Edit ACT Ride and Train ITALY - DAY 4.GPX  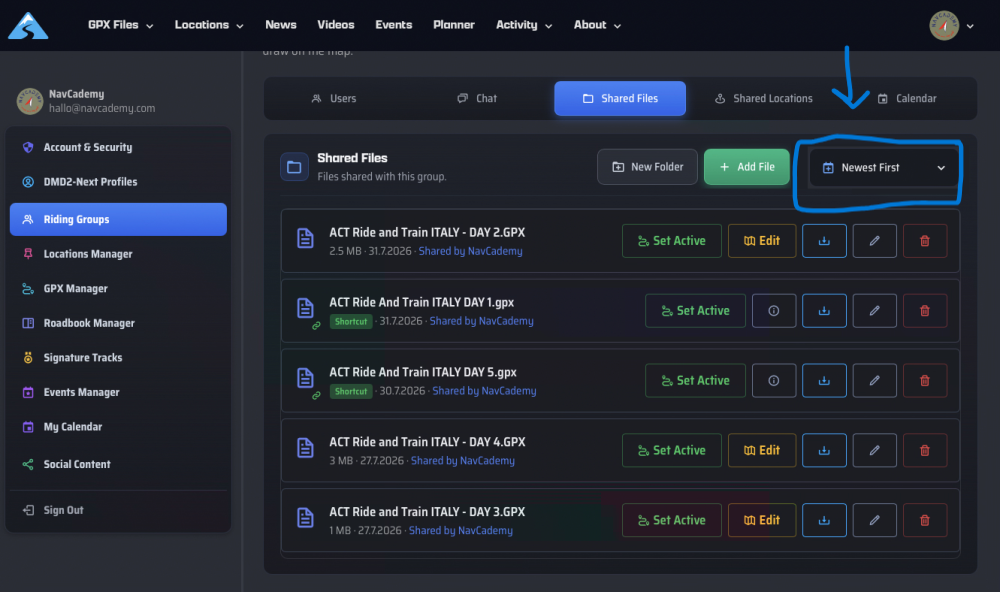[761, 450]
